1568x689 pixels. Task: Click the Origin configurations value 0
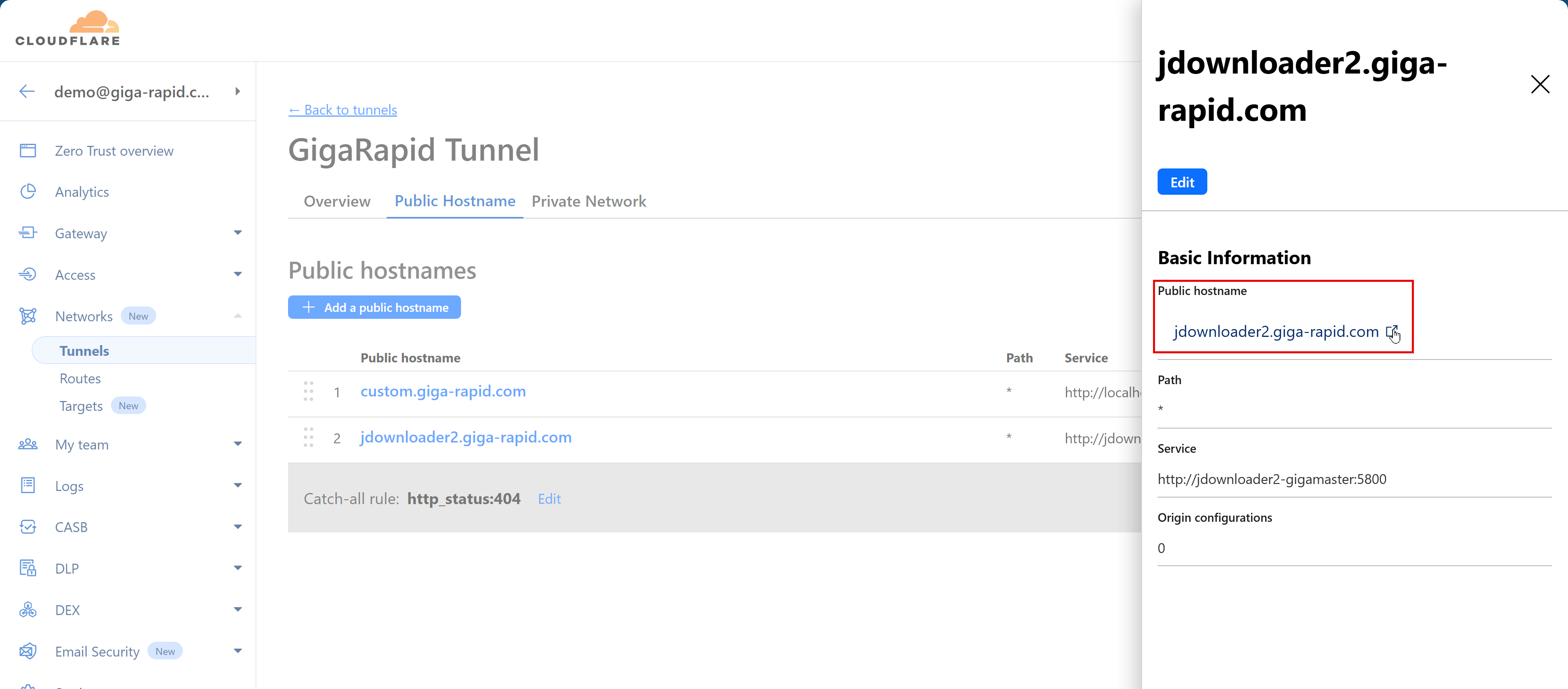coord(1161,548)
